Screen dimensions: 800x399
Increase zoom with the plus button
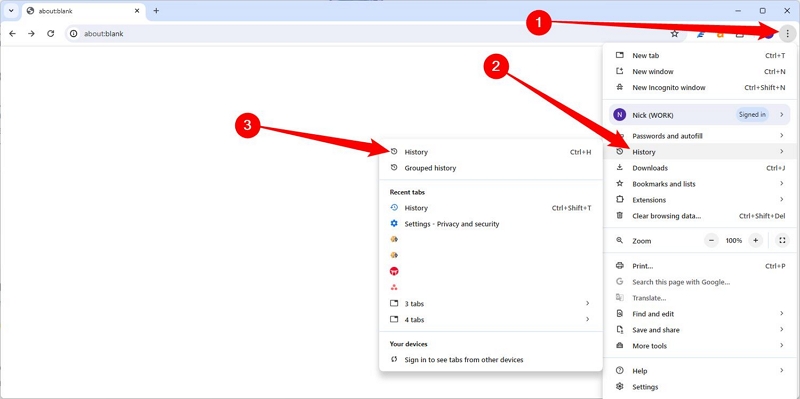(756, 240)
